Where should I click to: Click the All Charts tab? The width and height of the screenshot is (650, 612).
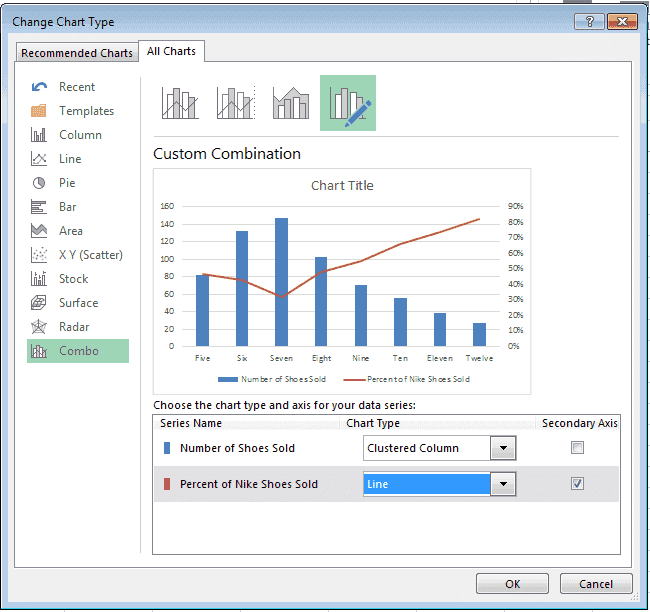pos(171,51)
